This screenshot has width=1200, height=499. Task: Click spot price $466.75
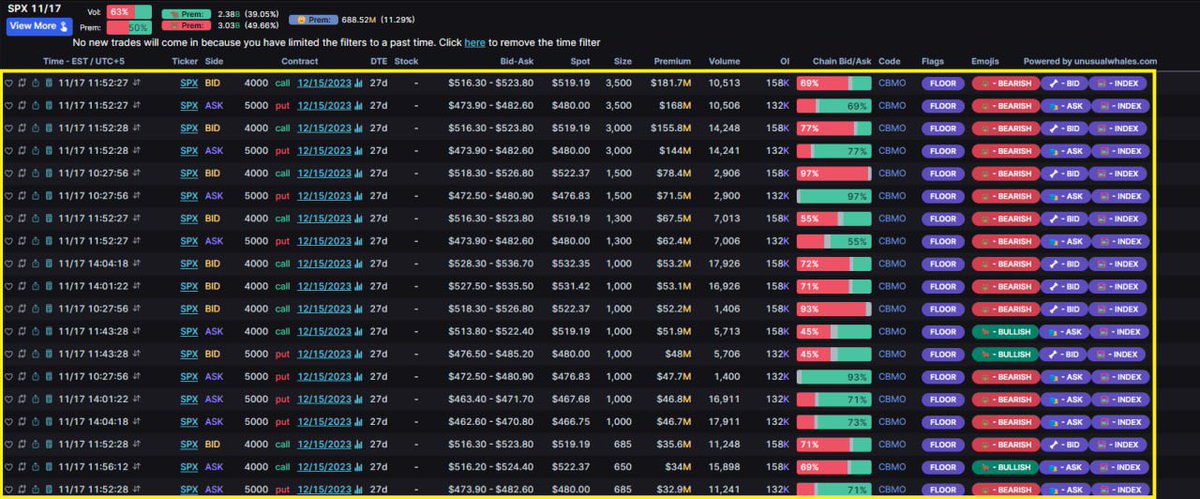tap(572, 422)
